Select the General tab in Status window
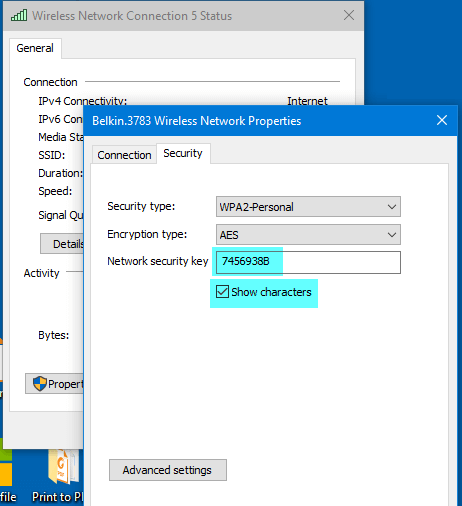 tap(35, 48)
